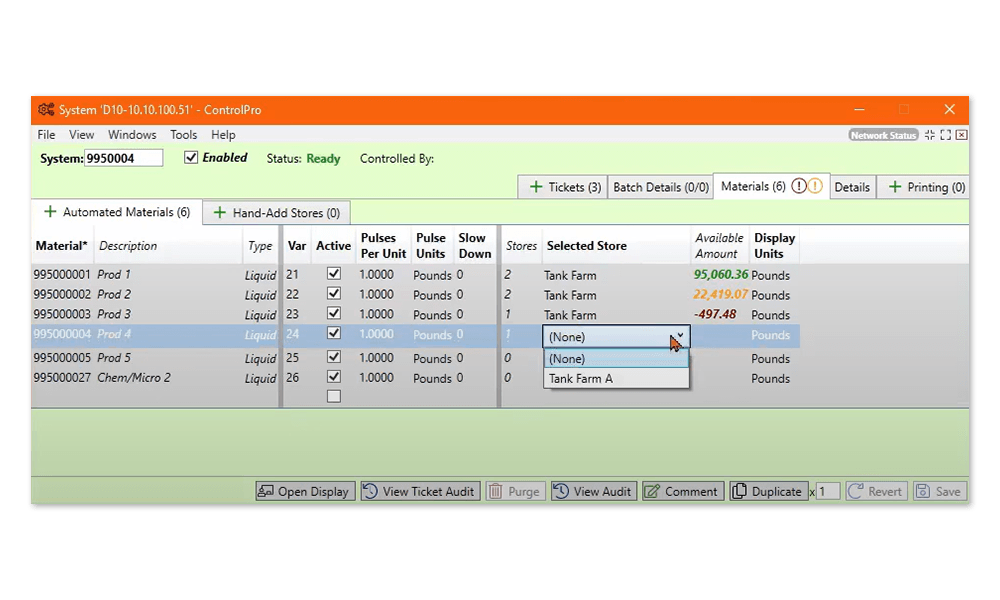1000x600 pixels.
Task: Choose (None) in the store dropdown list
Action: click(x=616, y=358)
